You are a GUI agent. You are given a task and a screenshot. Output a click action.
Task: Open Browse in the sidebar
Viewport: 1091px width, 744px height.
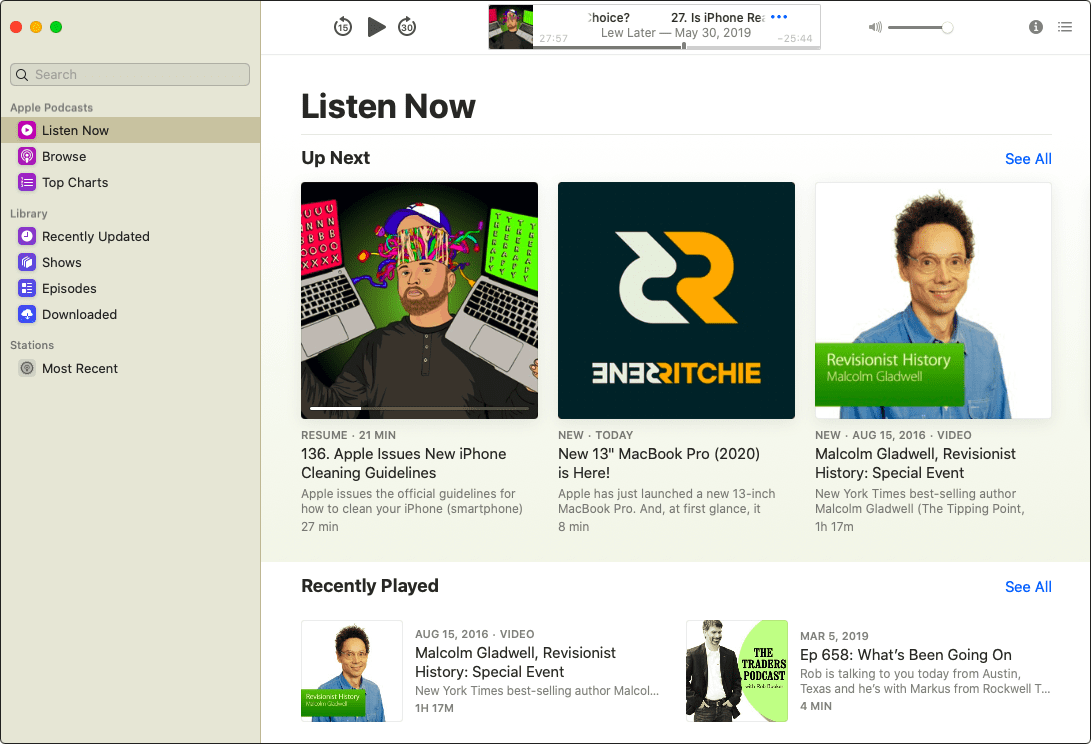130,157
